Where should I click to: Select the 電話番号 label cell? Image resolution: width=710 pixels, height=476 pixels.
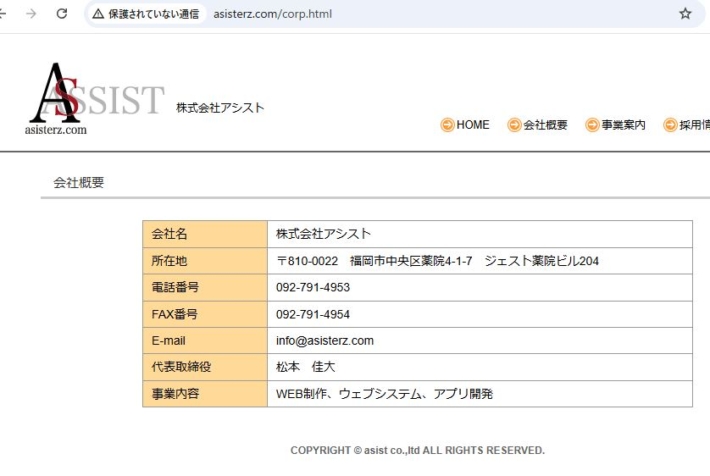click(x=205, y=287)
